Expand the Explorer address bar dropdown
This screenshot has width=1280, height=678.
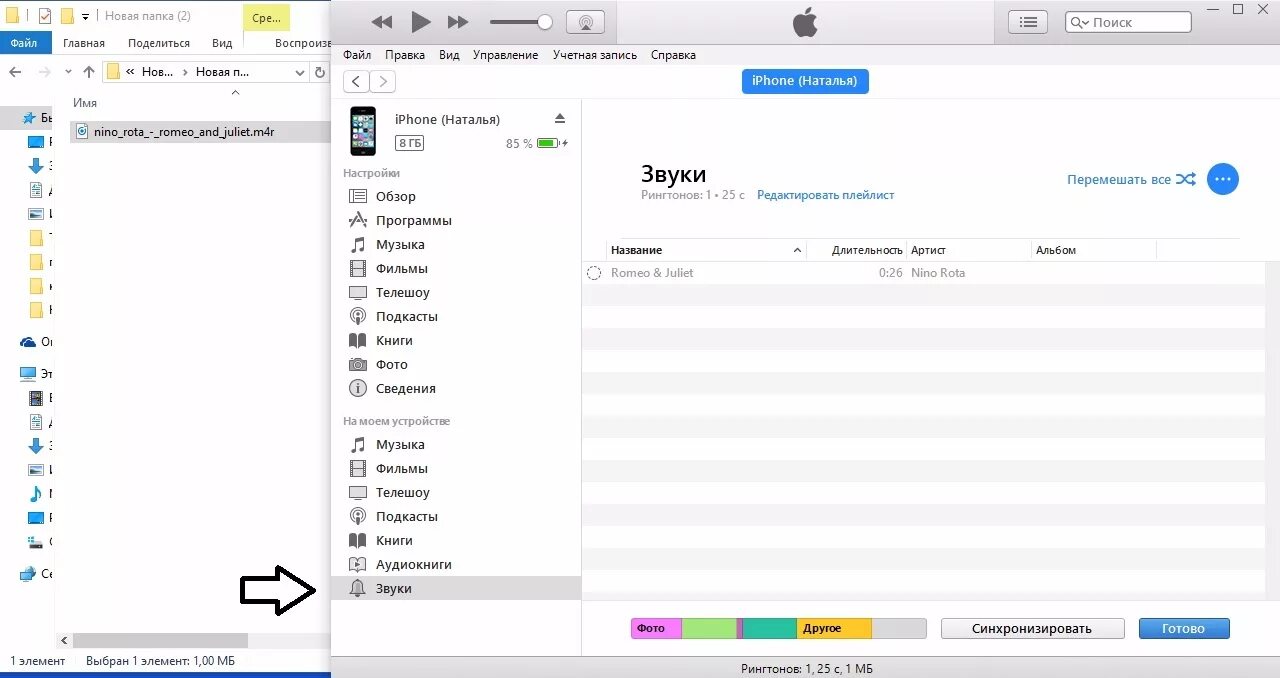coord(302,72)
